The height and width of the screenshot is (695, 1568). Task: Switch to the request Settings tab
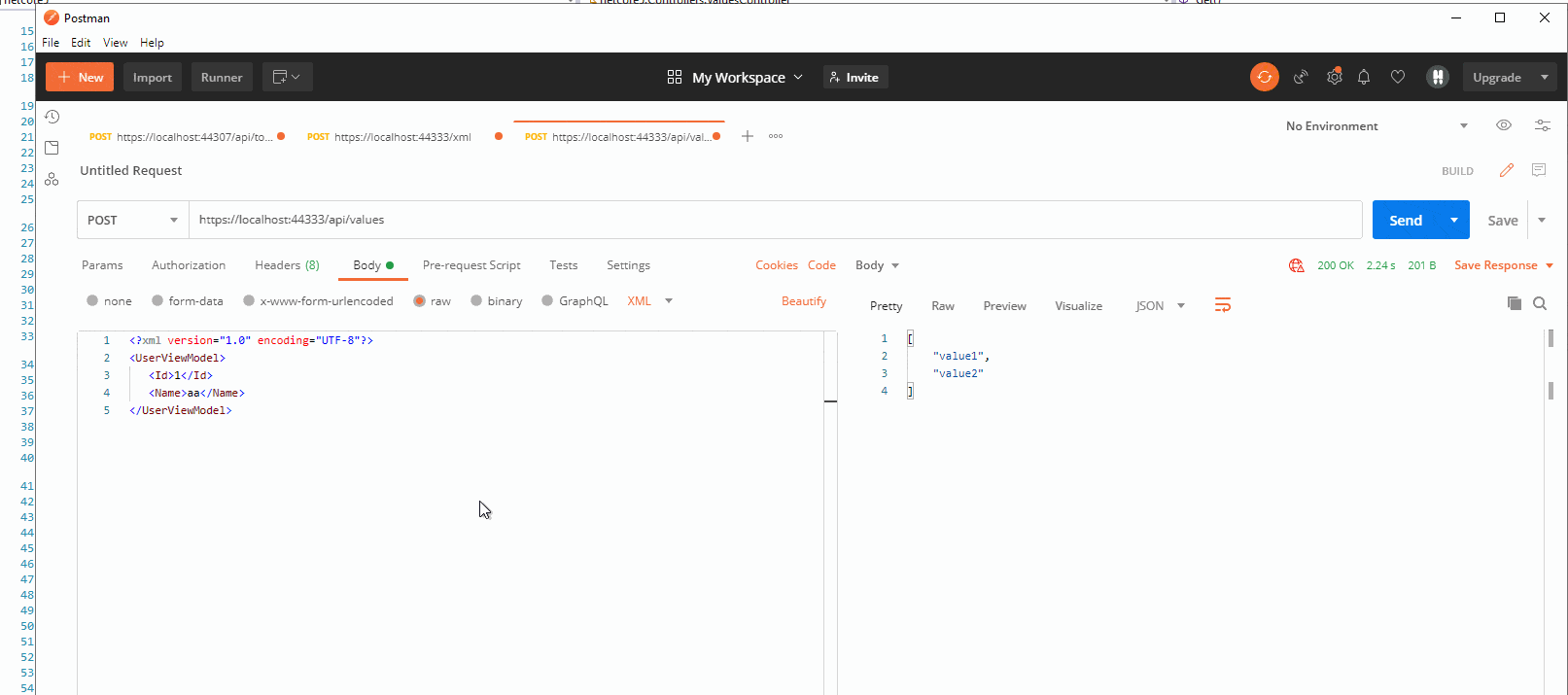pos(628,265)
